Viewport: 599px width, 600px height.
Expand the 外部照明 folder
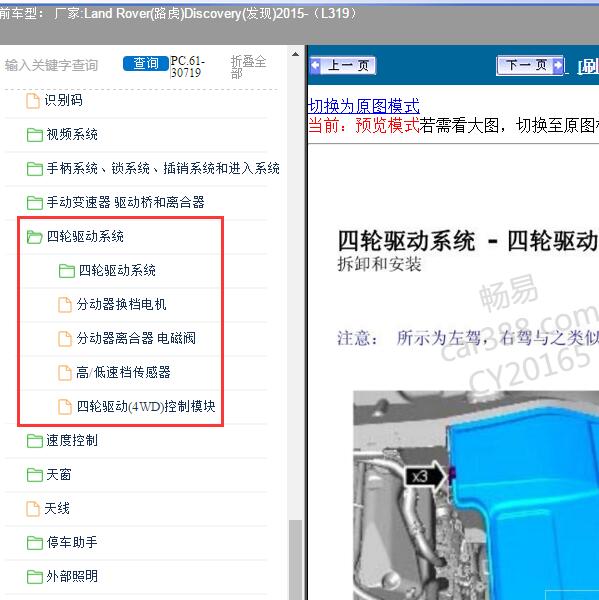72,576
